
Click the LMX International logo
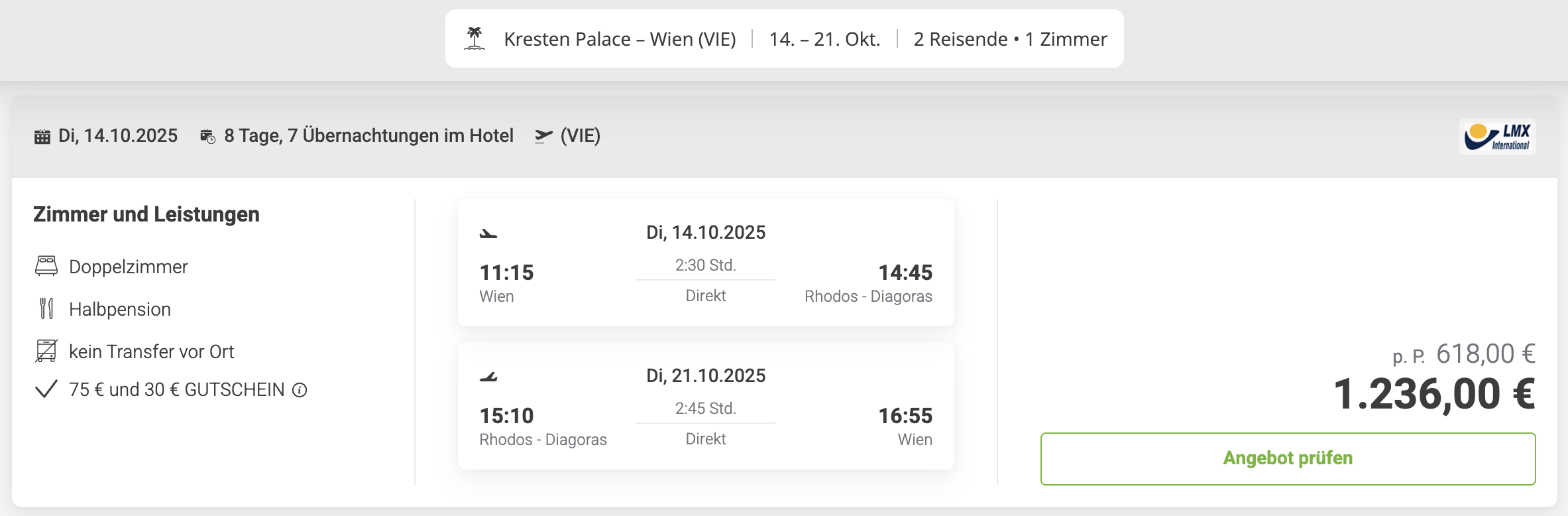(x=1497, y=137)
